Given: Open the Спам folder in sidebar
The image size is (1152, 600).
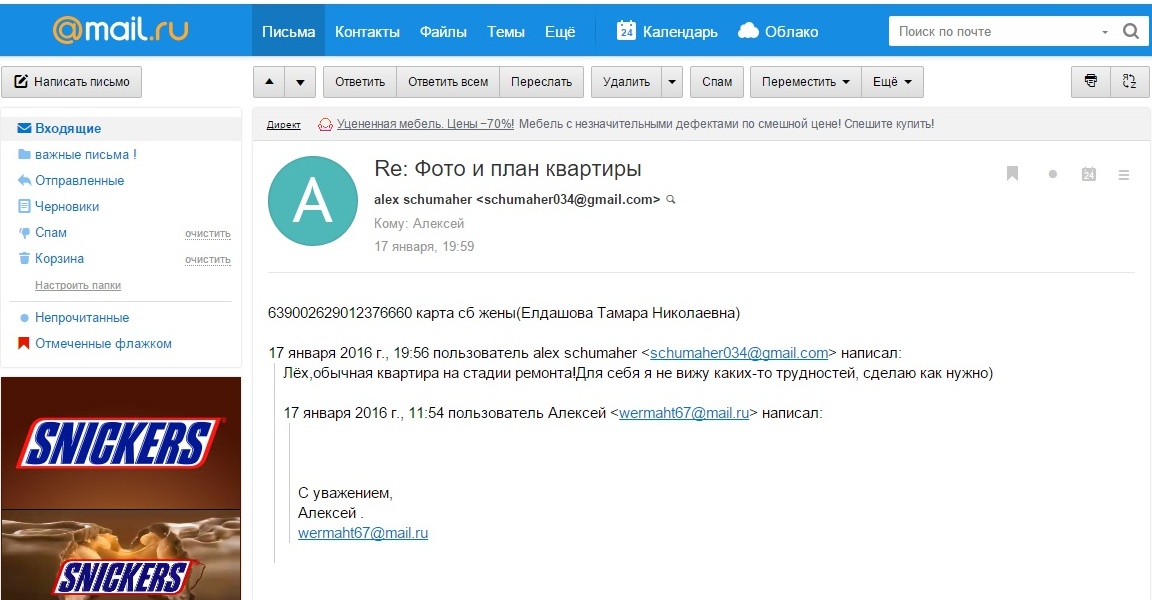Looking at the screenshot, I should [51, 233].
